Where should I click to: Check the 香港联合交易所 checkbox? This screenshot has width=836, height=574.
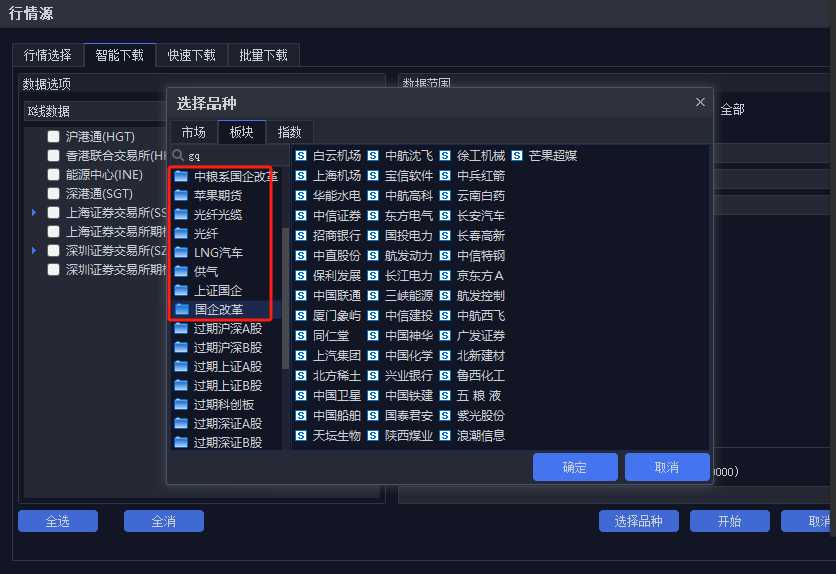[53, 156]
